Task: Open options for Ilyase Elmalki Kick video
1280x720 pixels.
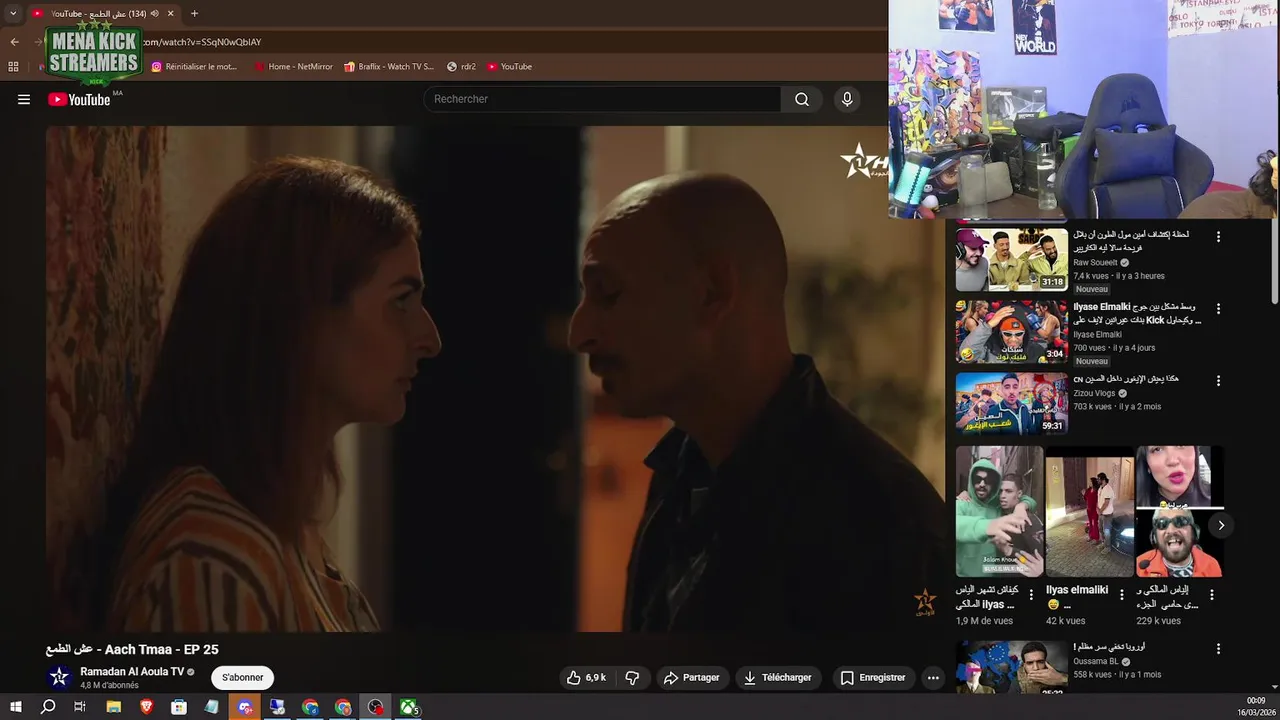Action: [1218, 309]
